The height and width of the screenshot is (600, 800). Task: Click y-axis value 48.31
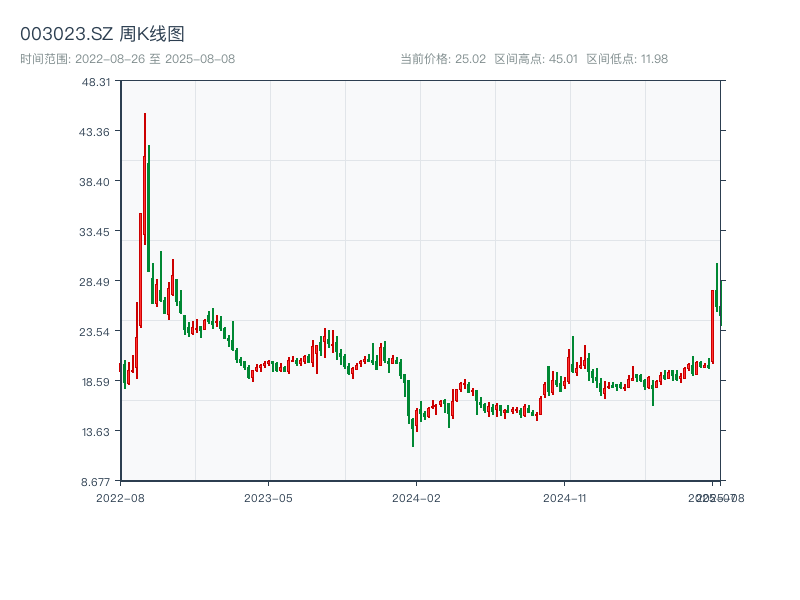[x=95, y=82]
